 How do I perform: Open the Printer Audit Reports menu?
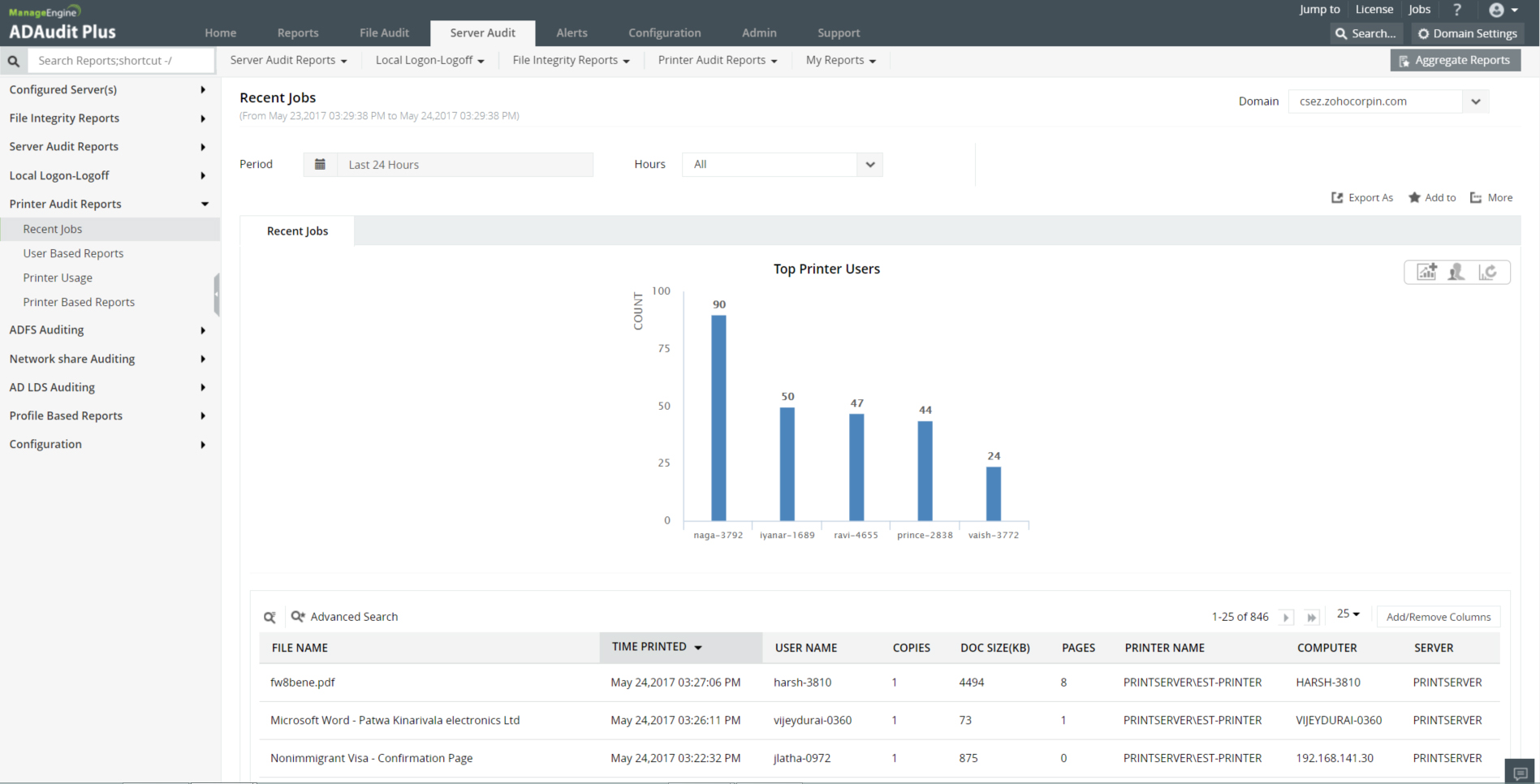click(717, 61)
